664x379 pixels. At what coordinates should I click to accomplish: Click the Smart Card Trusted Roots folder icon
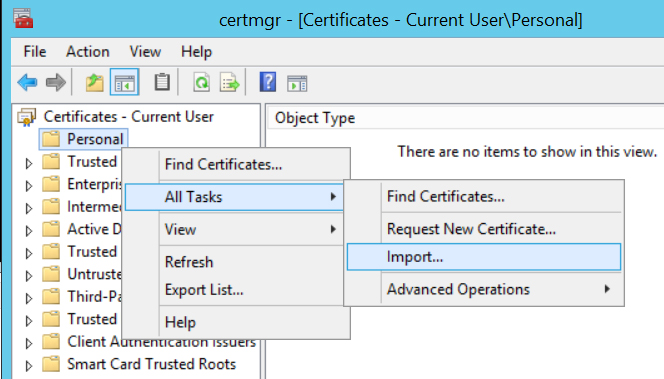(x=51, y=364)
